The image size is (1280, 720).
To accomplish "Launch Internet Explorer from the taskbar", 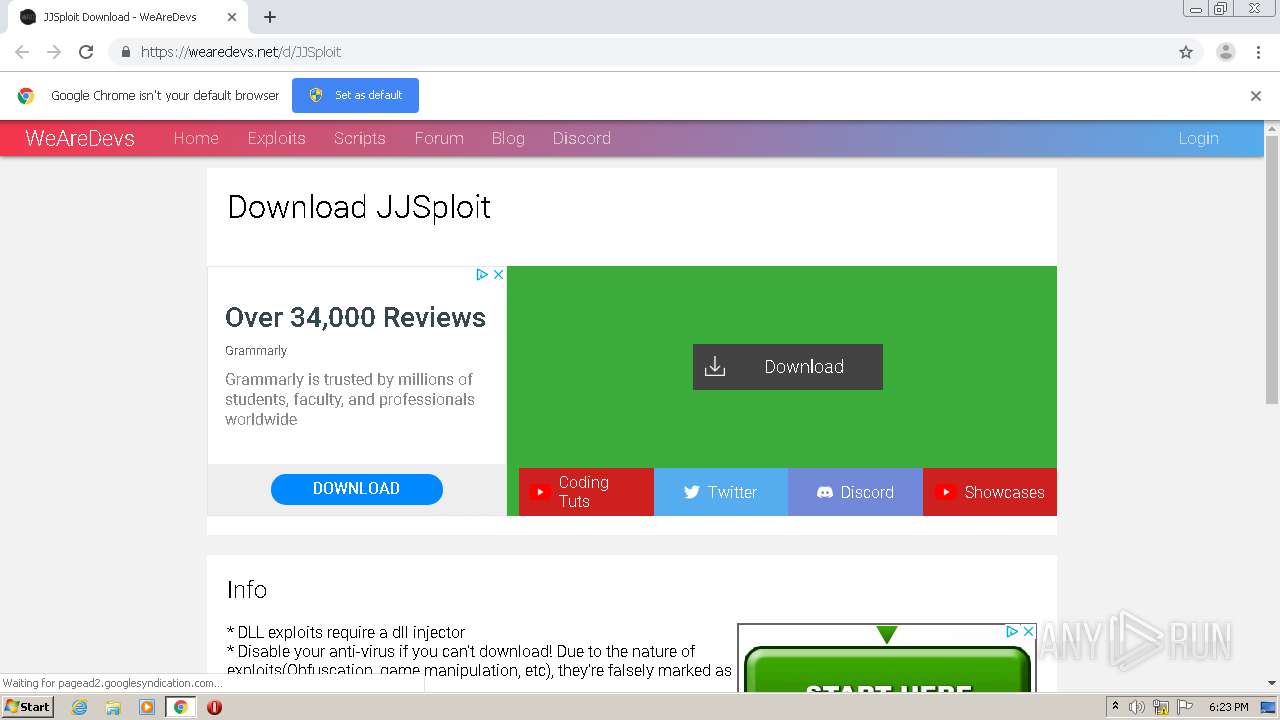I will tap(80, 707).
